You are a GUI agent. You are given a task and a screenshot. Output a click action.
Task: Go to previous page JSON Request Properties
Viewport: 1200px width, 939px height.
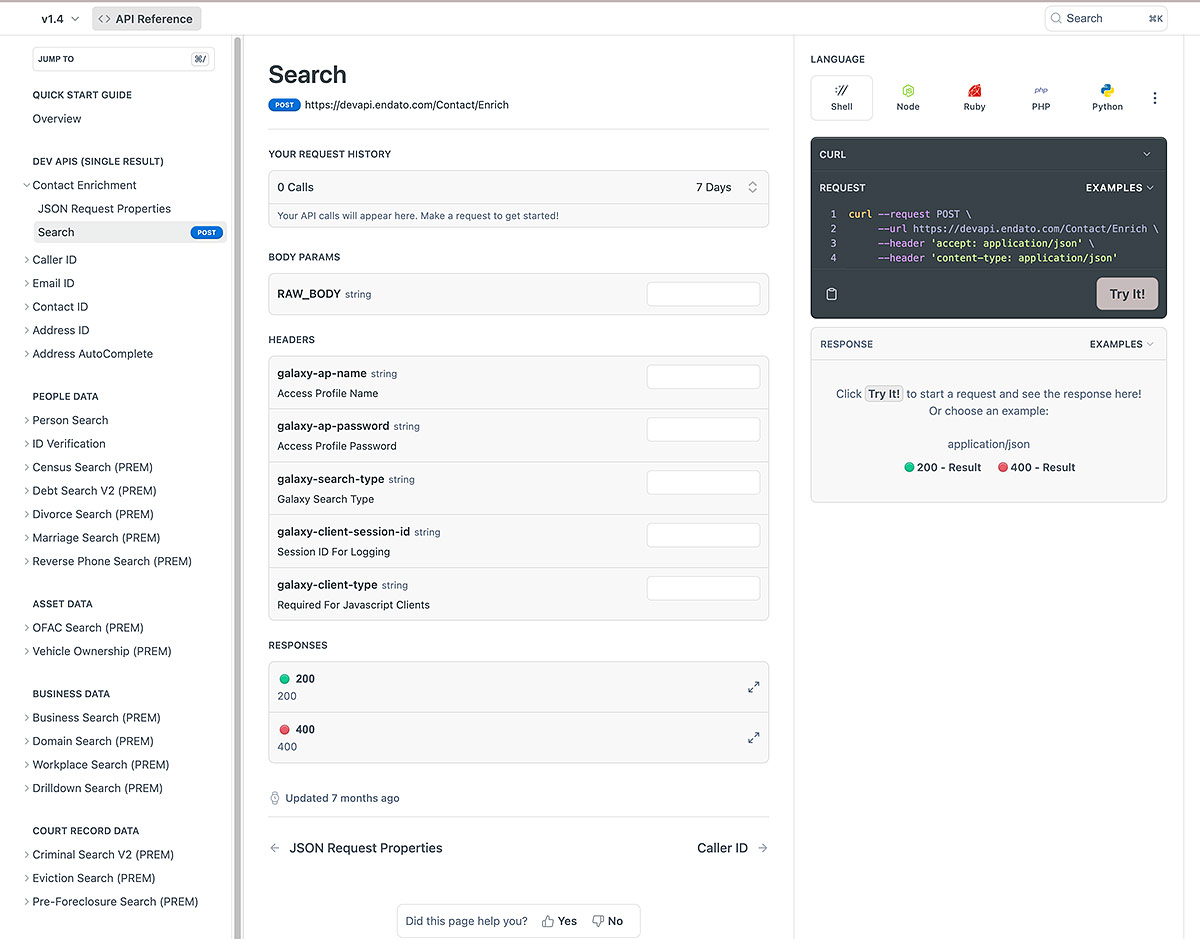pos(356,848)
